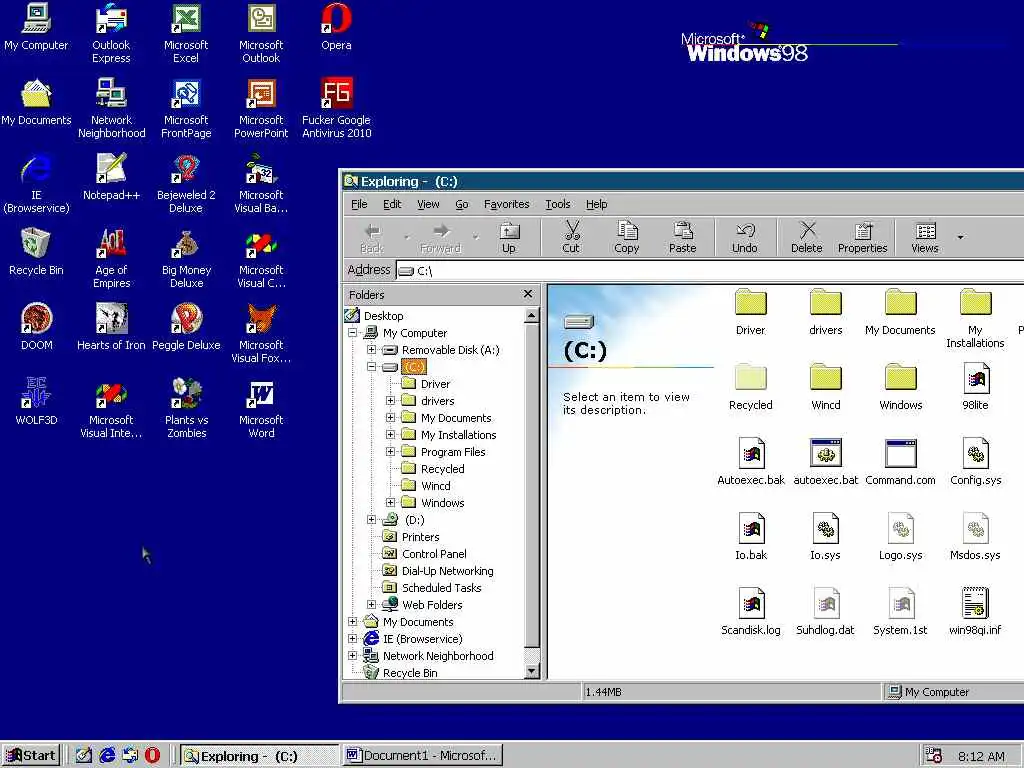
Task: Select the Command.com file
Action: coord(901,460)
